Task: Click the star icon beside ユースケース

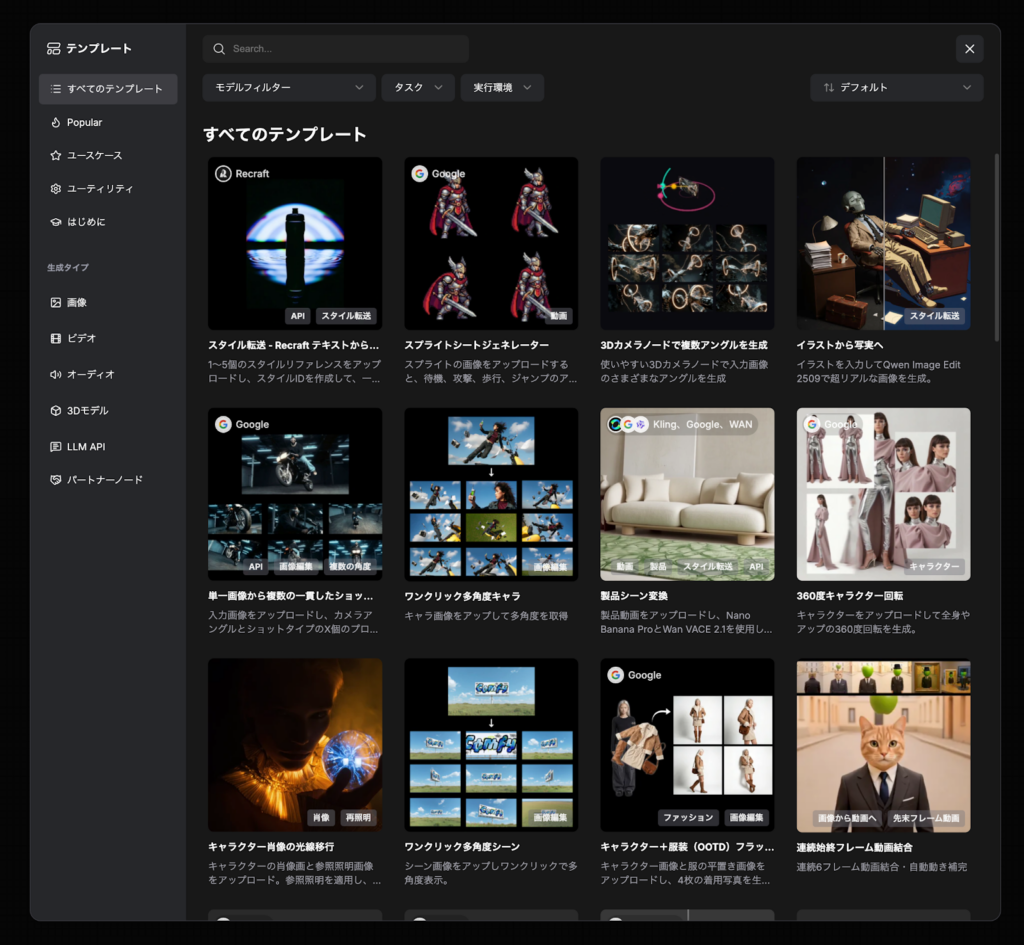Action: point(56,156)
